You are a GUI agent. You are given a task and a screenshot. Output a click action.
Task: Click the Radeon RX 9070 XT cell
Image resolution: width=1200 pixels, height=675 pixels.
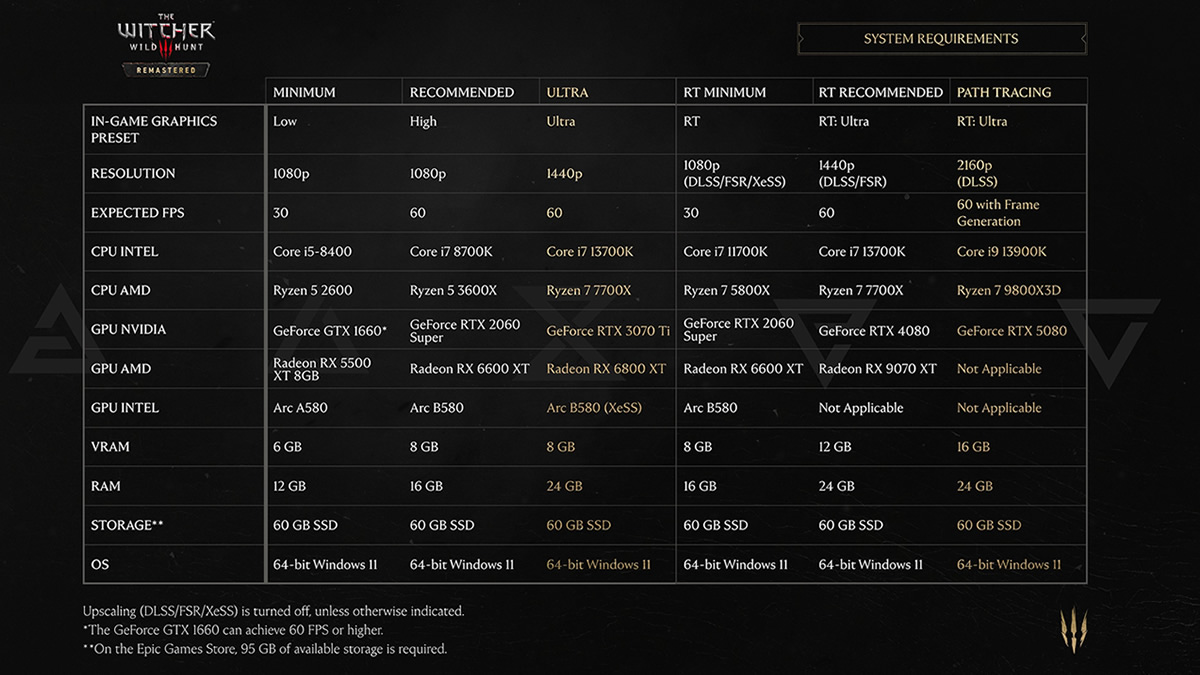pos(878,368)
